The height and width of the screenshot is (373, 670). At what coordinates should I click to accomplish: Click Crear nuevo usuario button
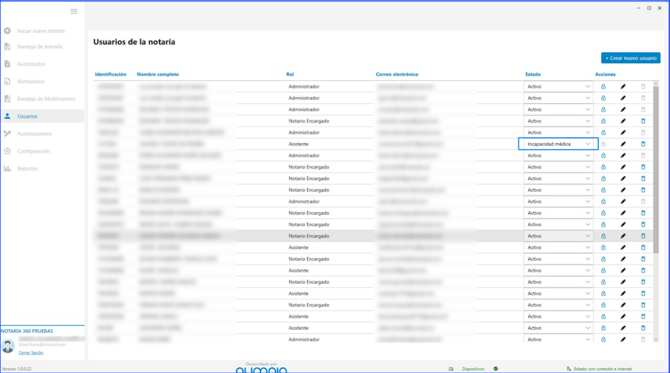coord(631,58)
